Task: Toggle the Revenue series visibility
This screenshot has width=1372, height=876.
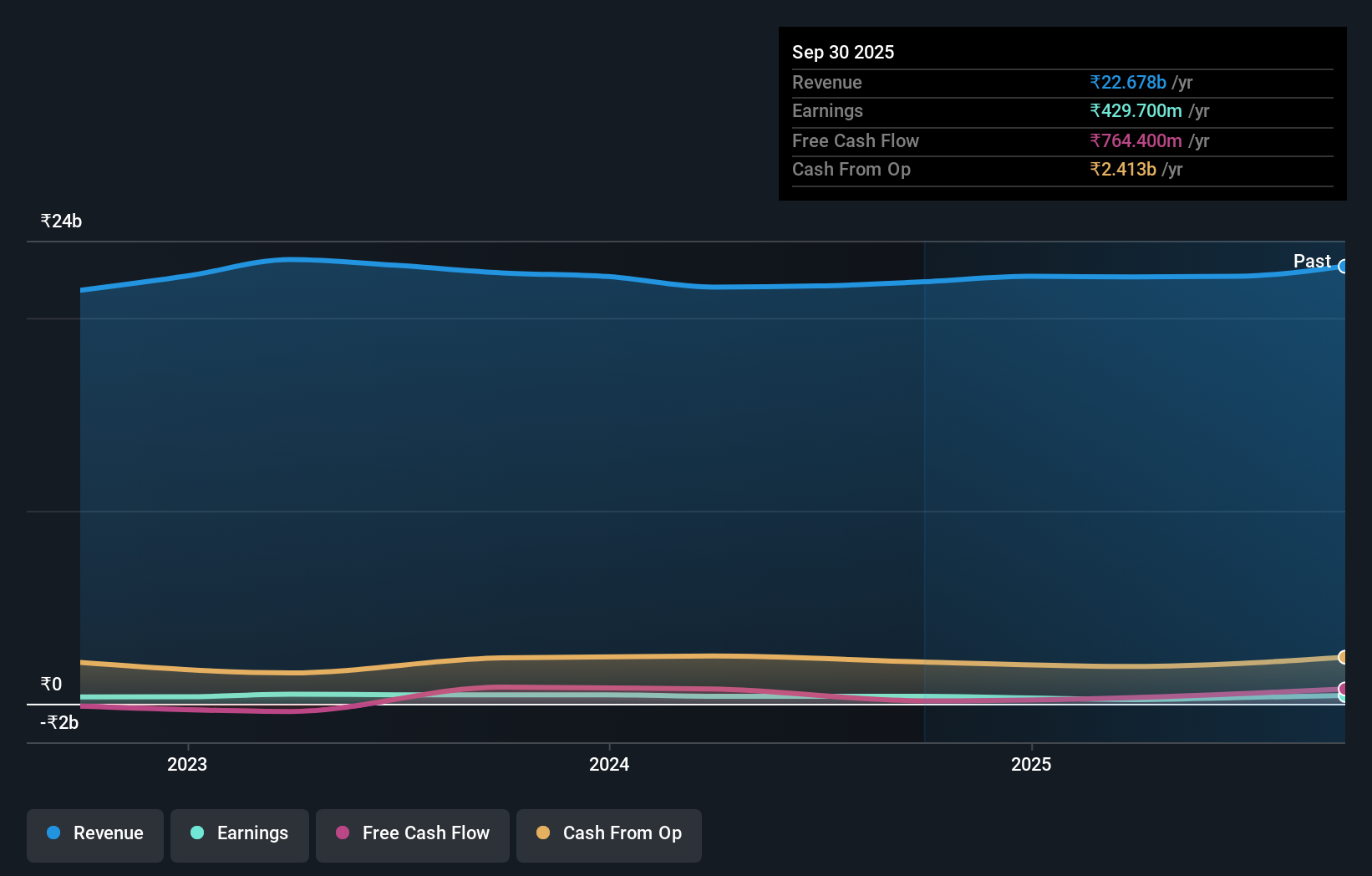Action: 94,833
